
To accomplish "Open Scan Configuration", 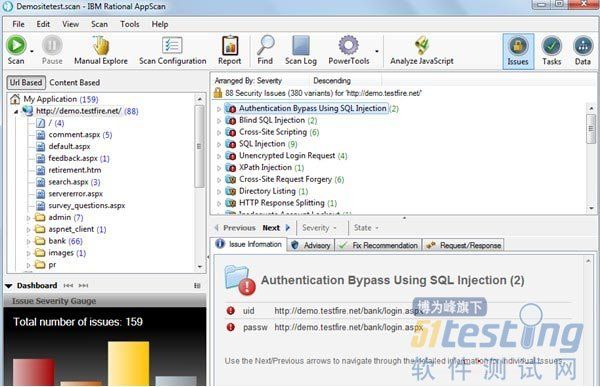I will pyautogui.click(x=173, y=50).
